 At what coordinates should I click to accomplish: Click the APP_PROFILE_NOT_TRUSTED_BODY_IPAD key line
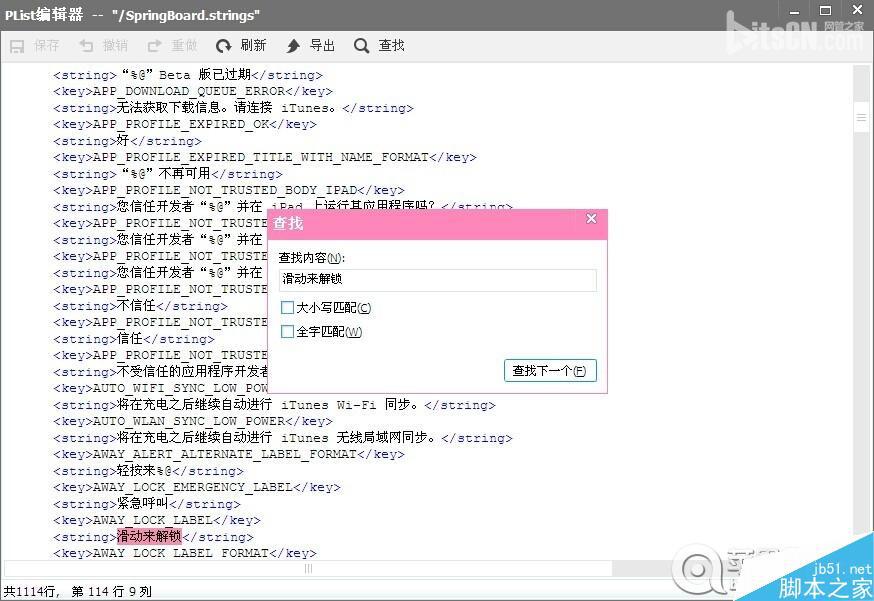[x=229, y=190]
